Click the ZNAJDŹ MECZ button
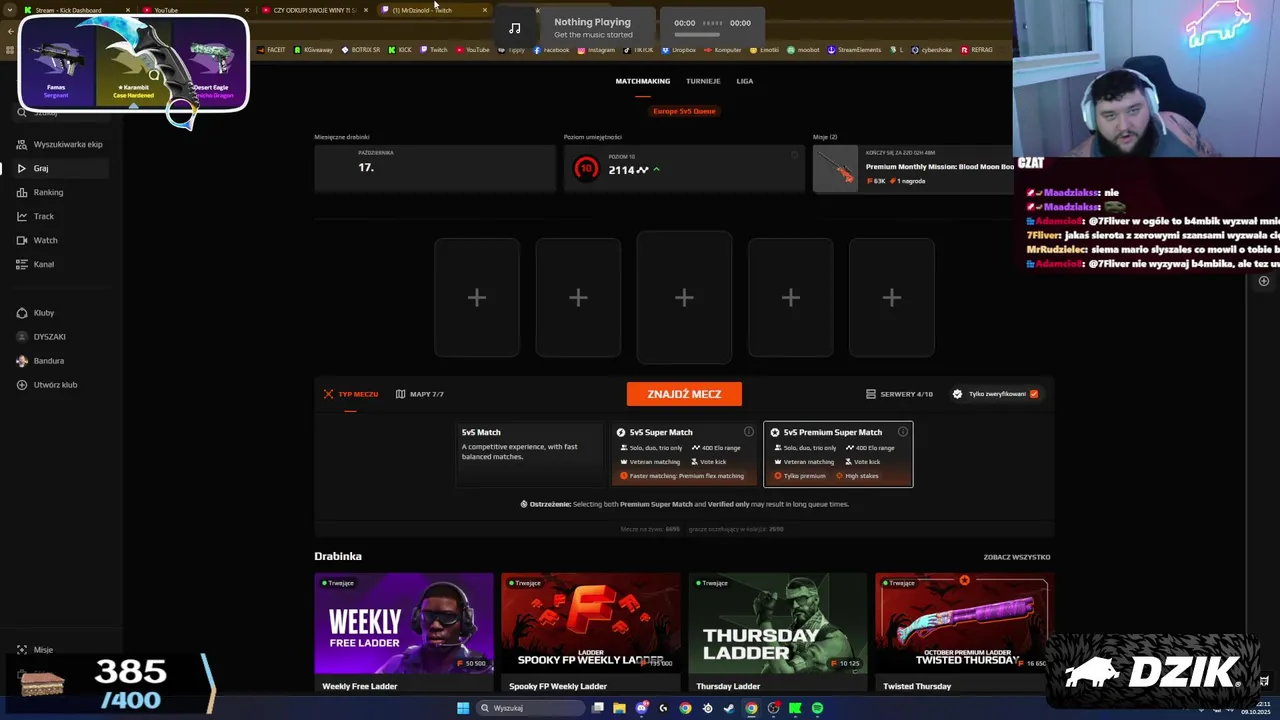The height and width of the screenshot is (720, 1280). 684,394
